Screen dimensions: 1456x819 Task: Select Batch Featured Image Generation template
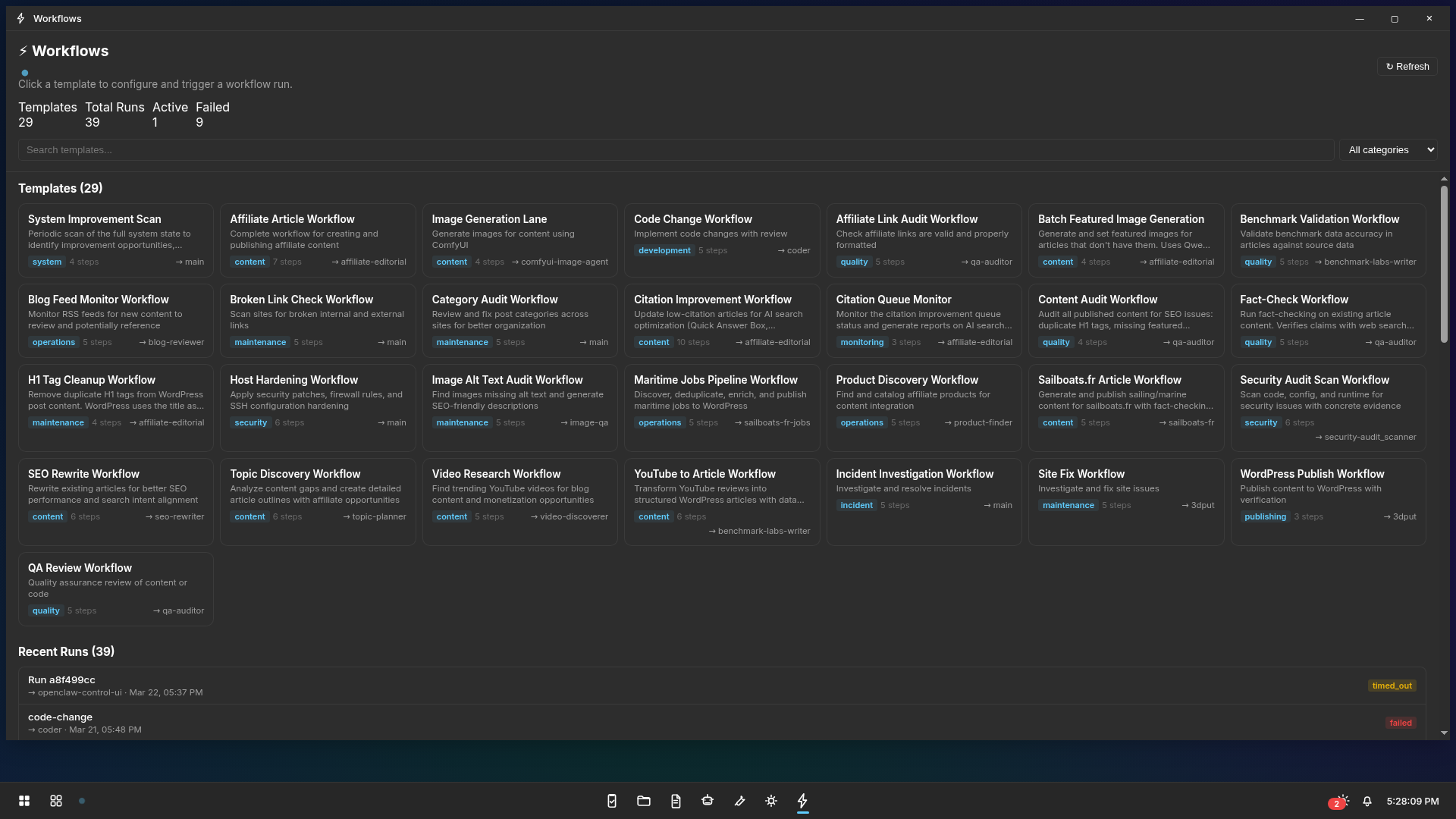pos(1126,240)
